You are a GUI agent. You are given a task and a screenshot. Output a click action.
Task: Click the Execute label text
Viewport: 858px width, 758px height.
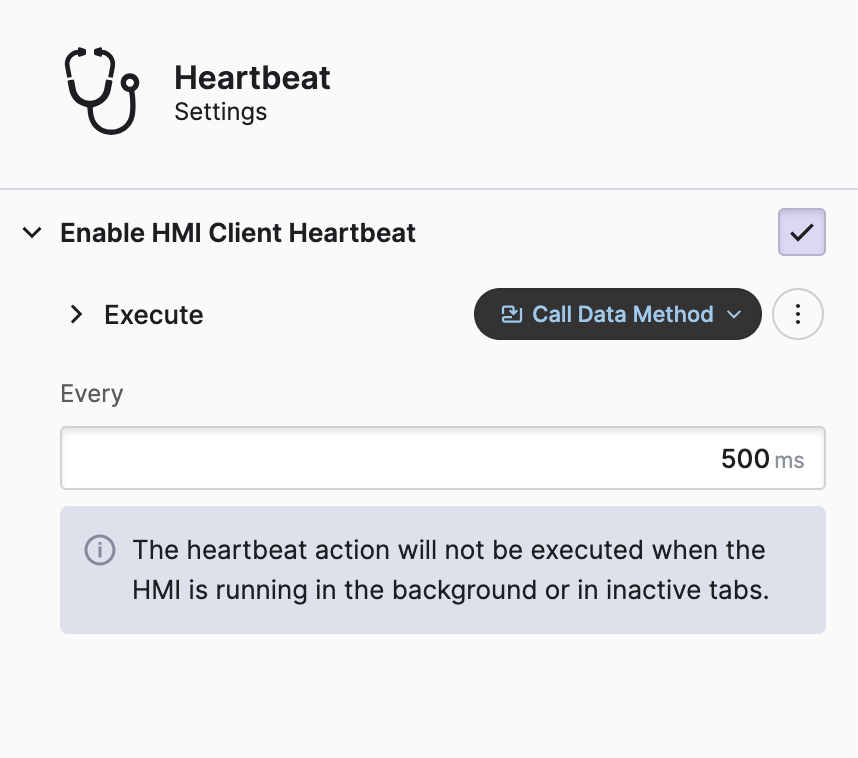[x=153, y=315]
